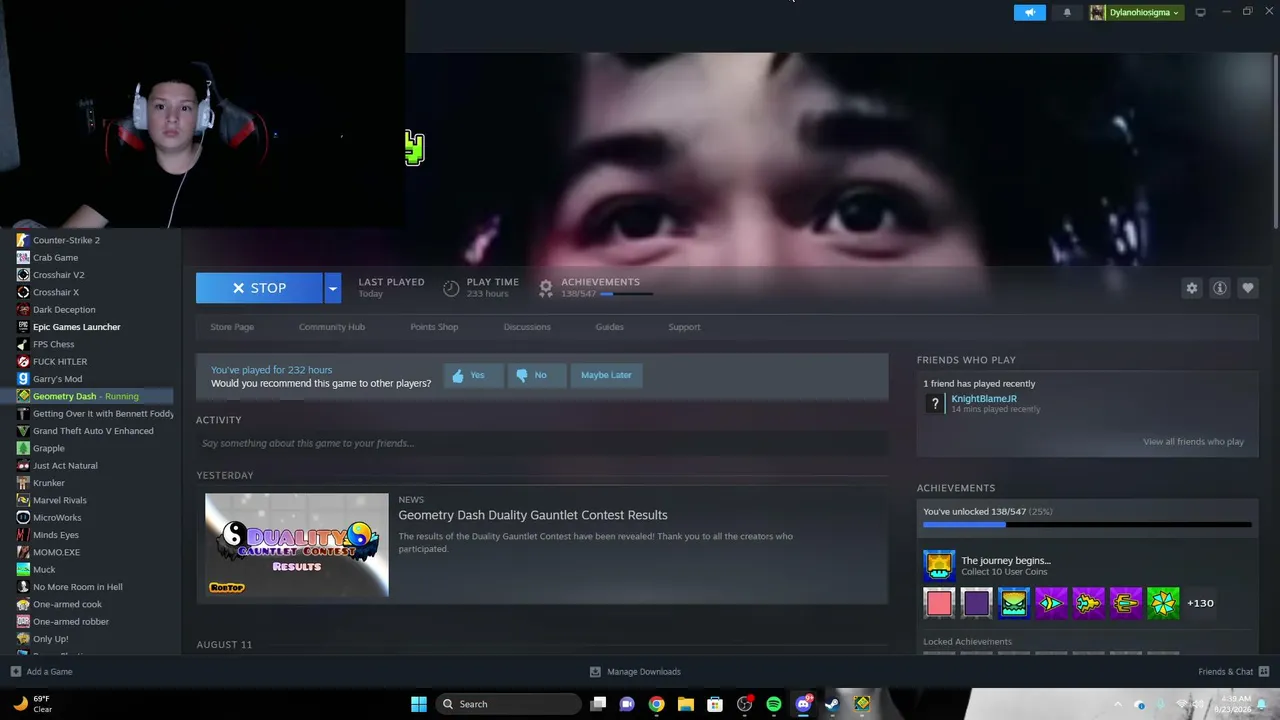Click the Windows Start button
The width and height of the screenshot is (1280, 720).
[419, 704]
